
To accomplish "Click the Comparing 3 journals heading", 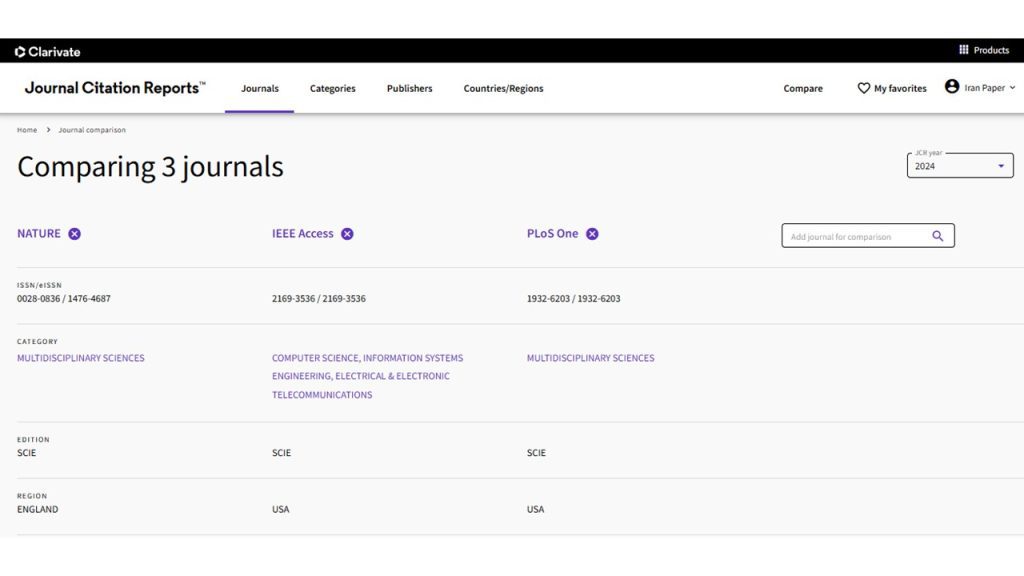I will (150, 167).
